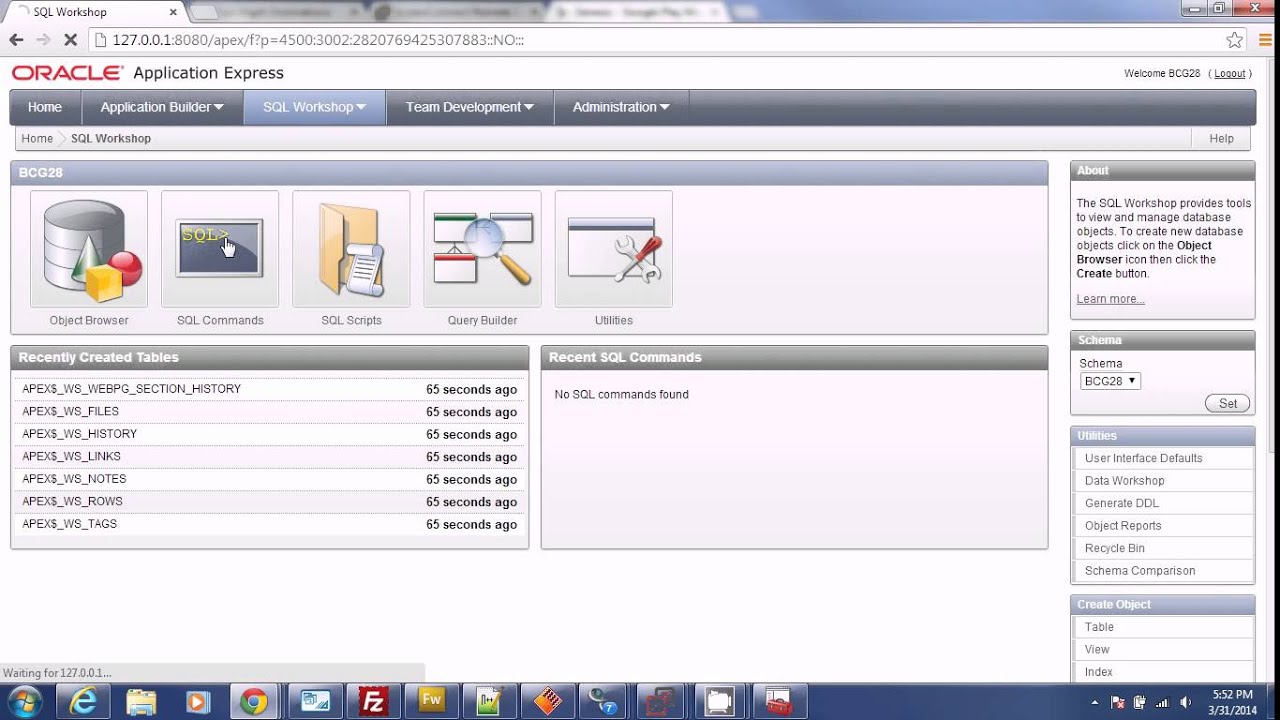Expand the Application Builder menu arrow

pyautogui.click(x=219, y=107)
